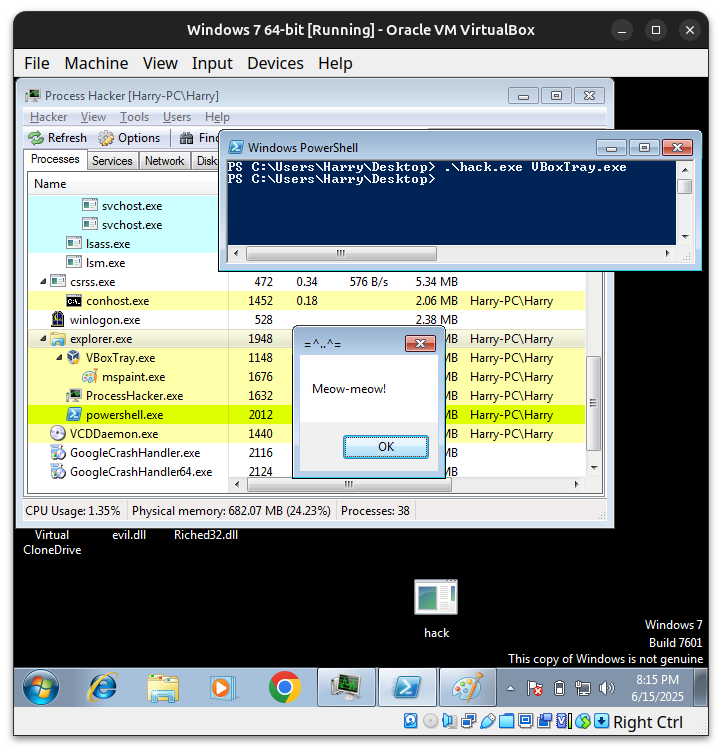The image size is (722, 752).
Task: Open Options in Process Hacker toolbar
Action: point(129,138)
